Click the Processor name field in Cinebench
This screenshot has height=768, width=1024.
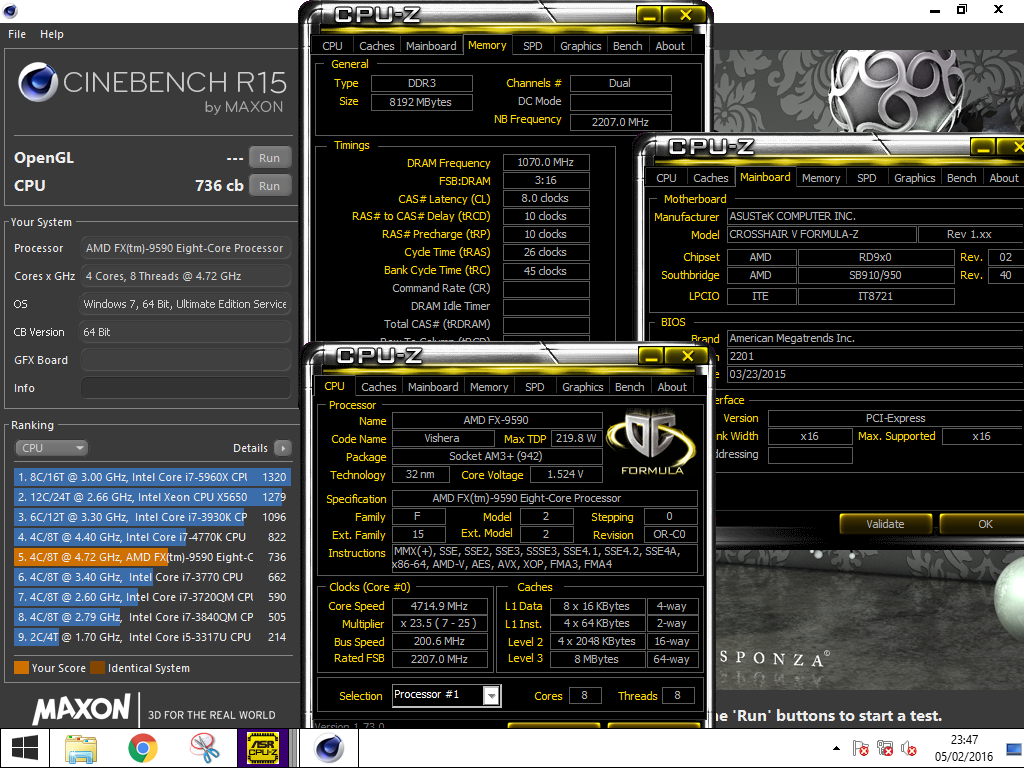[x=185, y=248]
